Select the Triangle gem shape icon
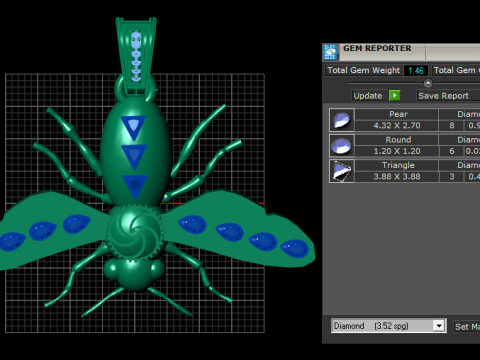Viewport: 480px width, 360px height. pyautogui.click(x=342, y=171)
